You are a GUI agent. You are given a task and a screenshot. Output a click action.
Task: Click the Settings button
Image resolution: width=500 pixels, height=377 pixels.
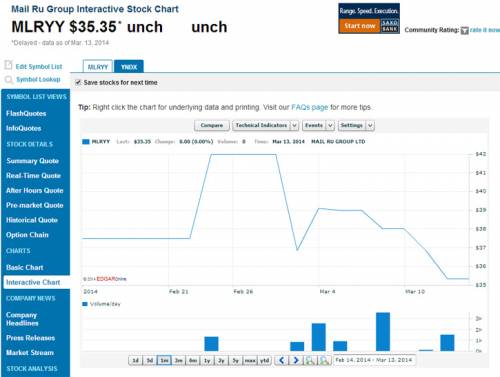coord(352,126)
